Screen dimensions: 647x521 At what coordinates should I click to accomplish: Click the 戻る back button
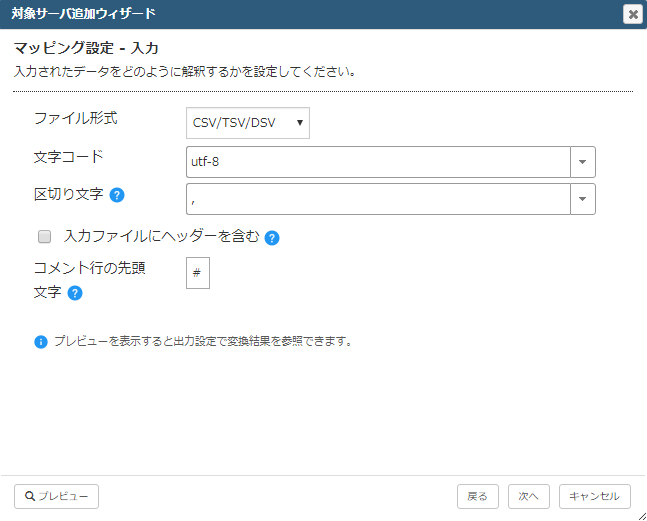point(477,496)
